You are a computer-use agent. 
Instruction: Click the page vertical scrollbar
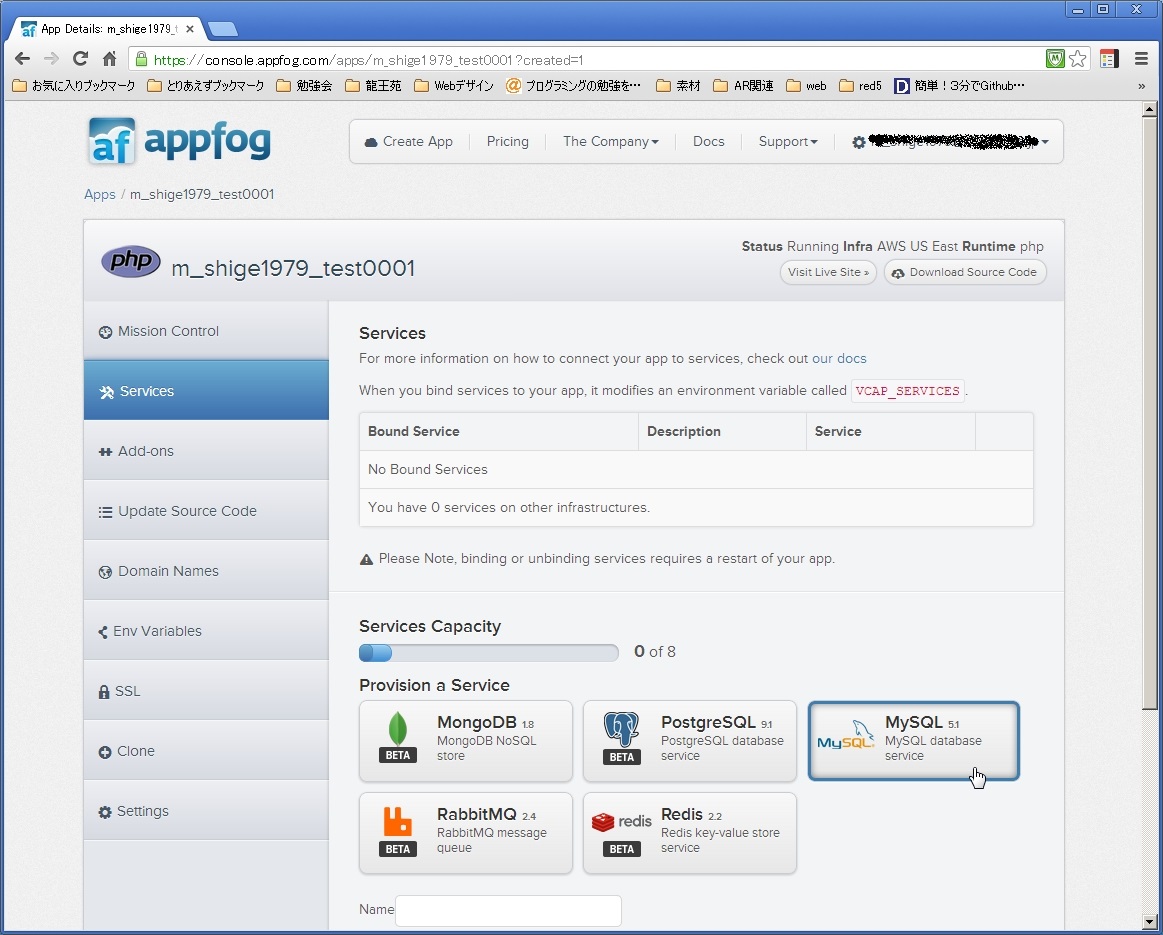click(x=1150, y=412)
